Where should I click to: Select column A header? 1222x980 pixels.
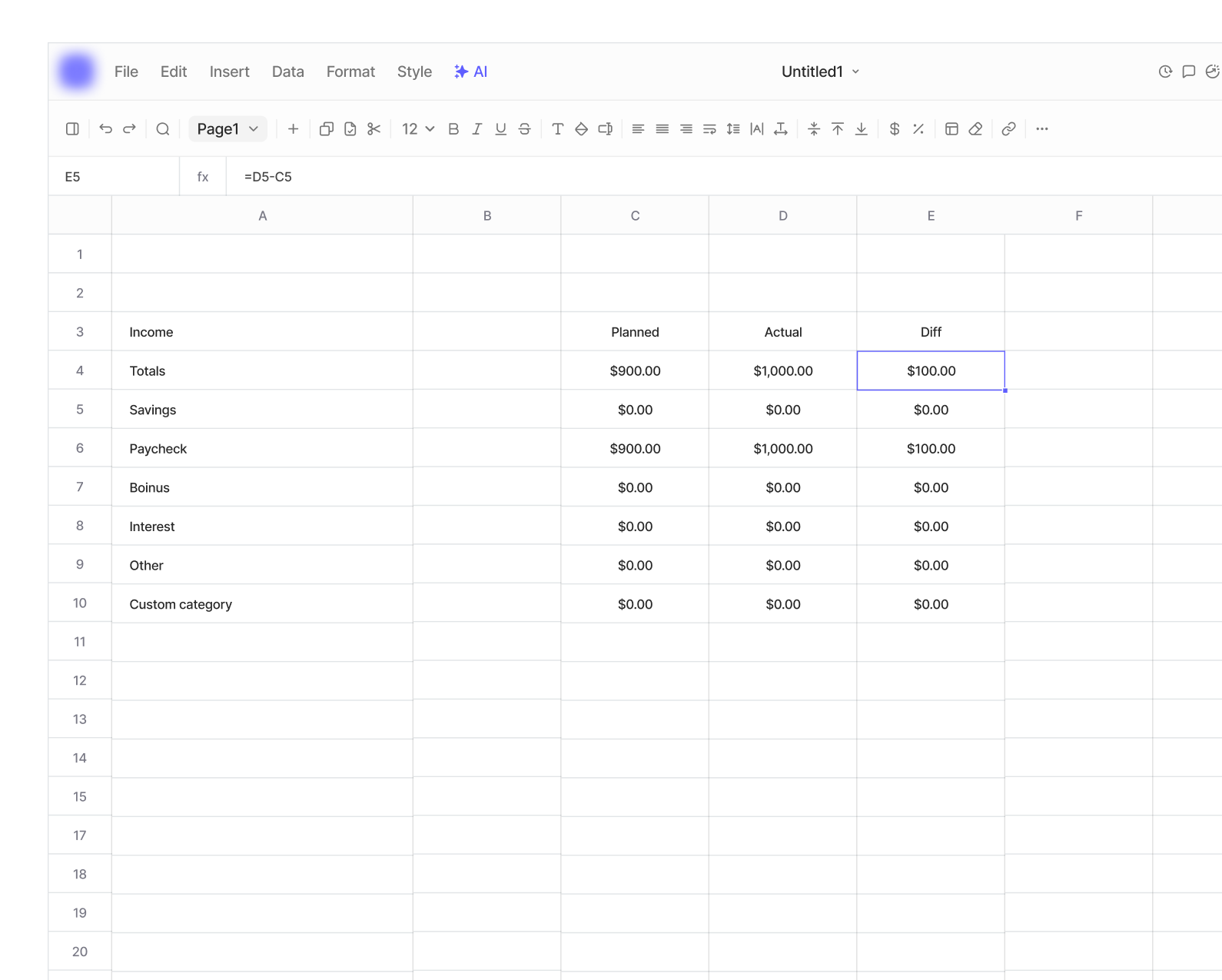[263, 216]
